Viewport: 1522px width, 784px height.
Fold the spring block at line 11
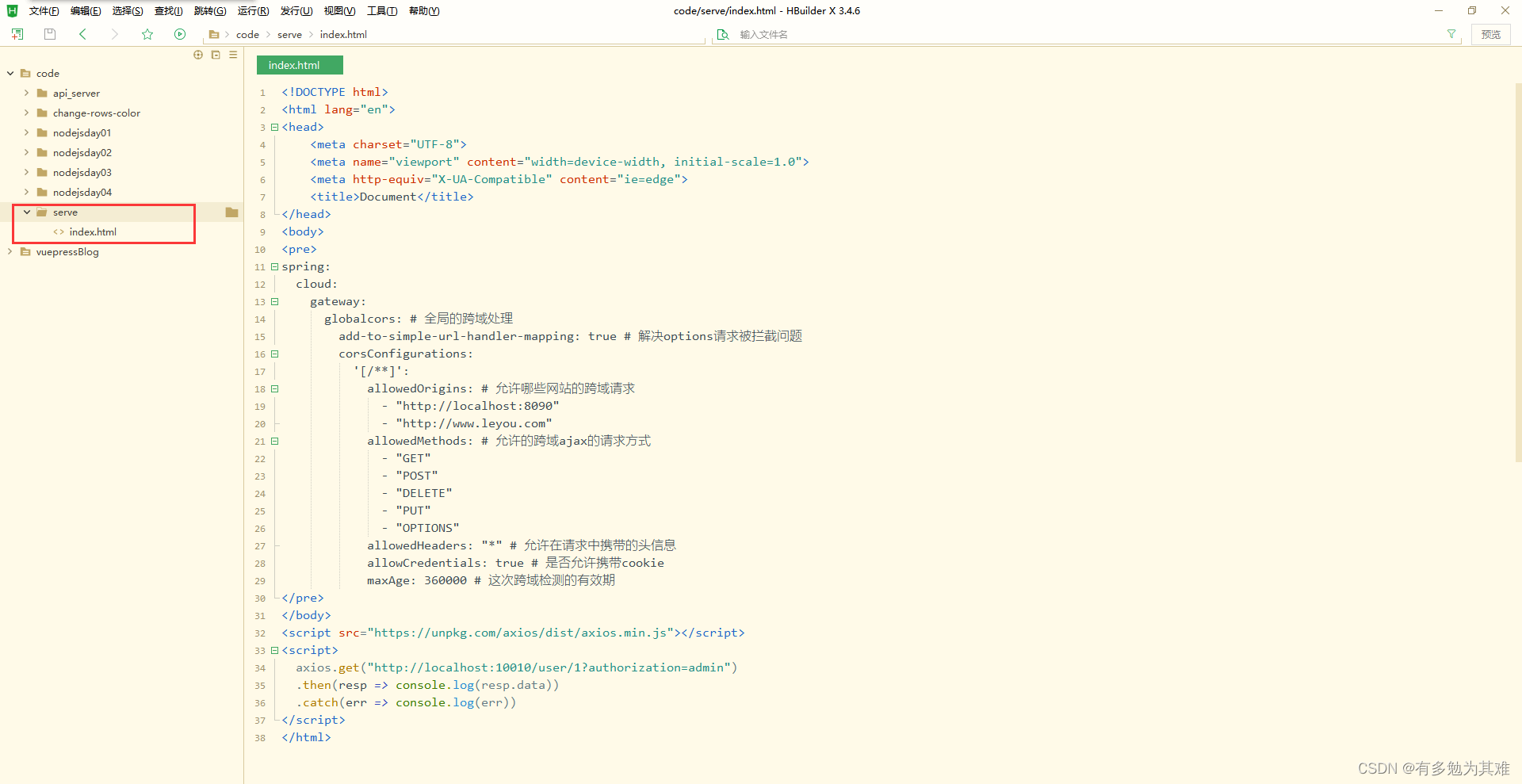275,266
